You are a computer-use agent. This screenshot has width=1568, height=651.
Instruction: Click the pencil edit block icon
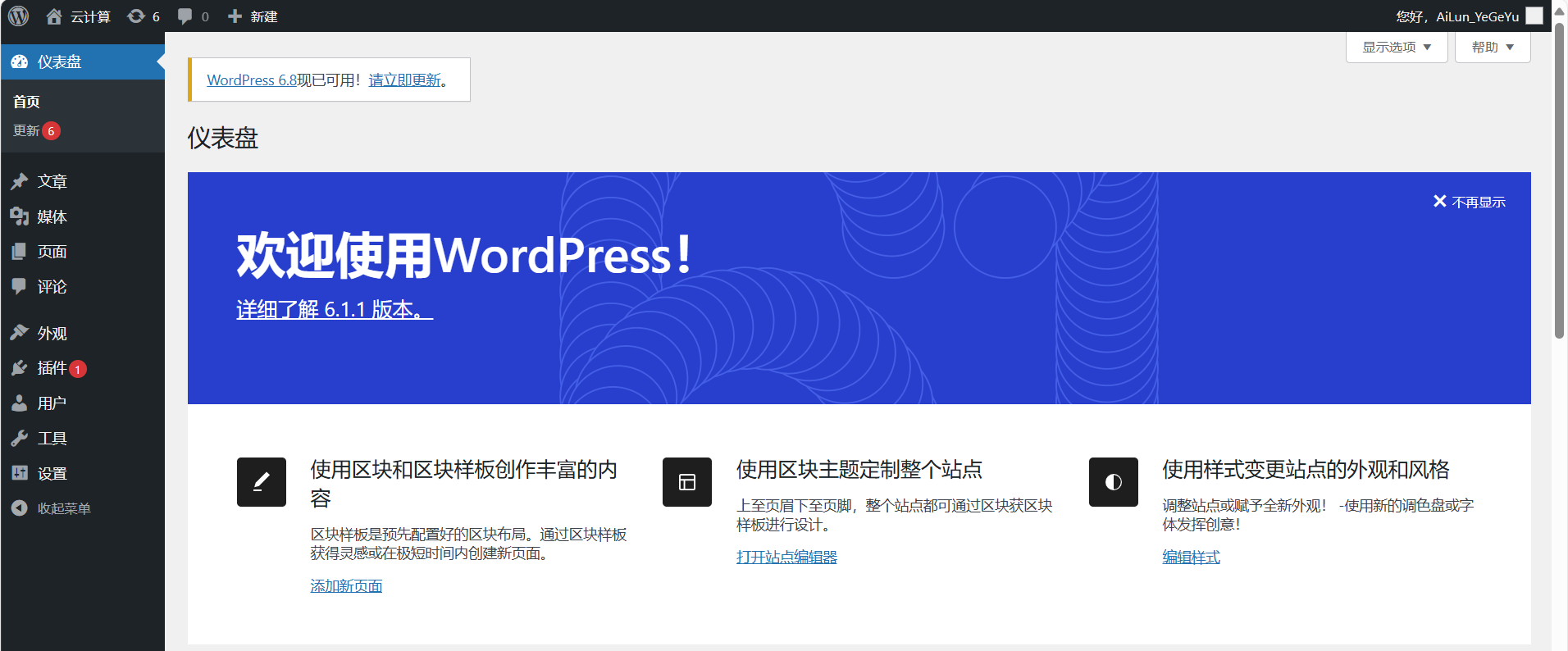[x=262, y=482]
